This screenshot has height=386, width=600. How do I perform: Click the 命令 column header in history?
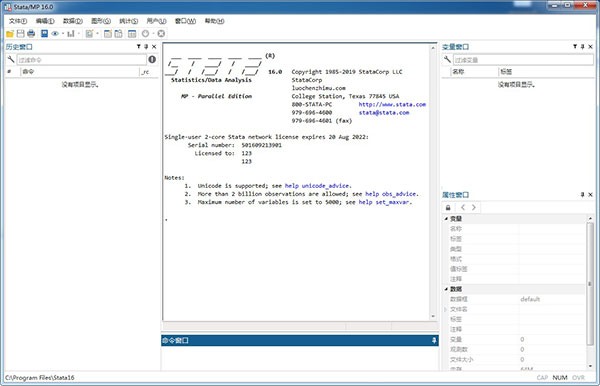point(80,72)
